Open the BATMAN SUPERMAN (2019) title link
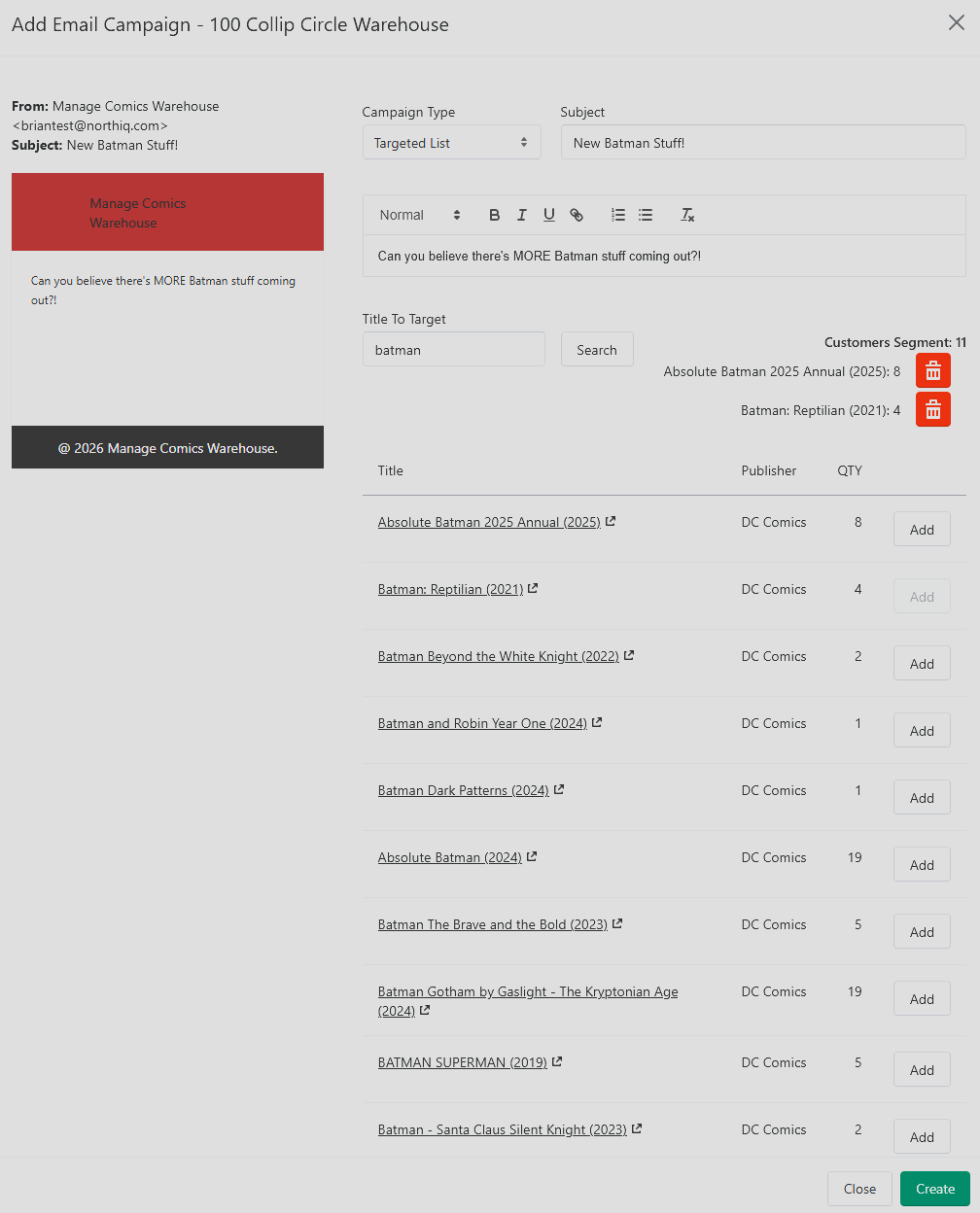This screenshot has height=1213, width=980. 463,1062
